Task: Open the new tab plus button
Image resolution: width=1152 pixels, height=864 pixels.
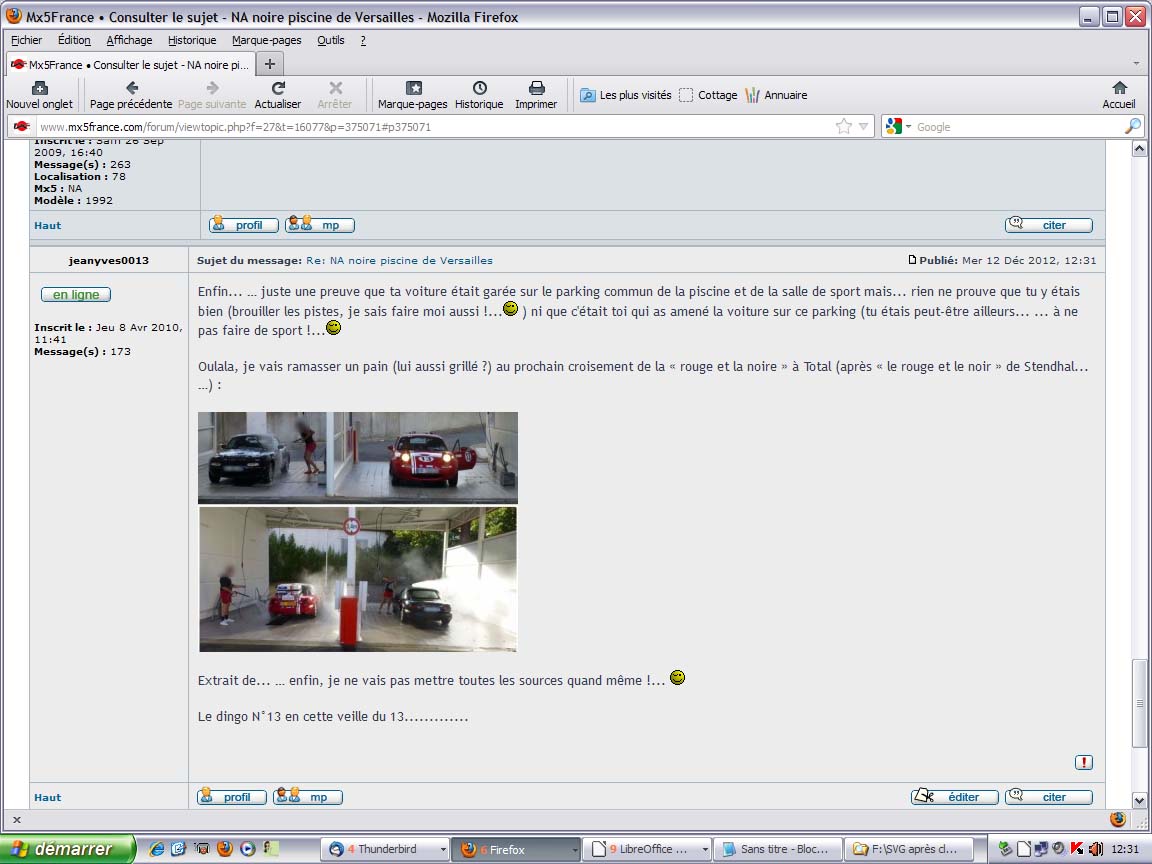Action: (x=270, y=64)
